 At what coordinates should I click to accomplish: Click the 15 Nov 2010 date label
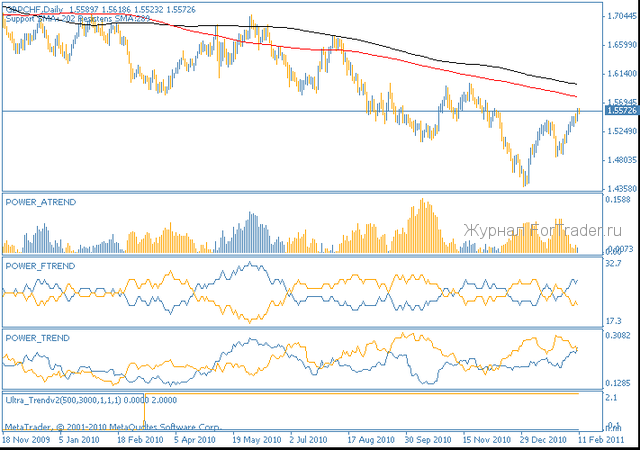[x=487, y=440]
